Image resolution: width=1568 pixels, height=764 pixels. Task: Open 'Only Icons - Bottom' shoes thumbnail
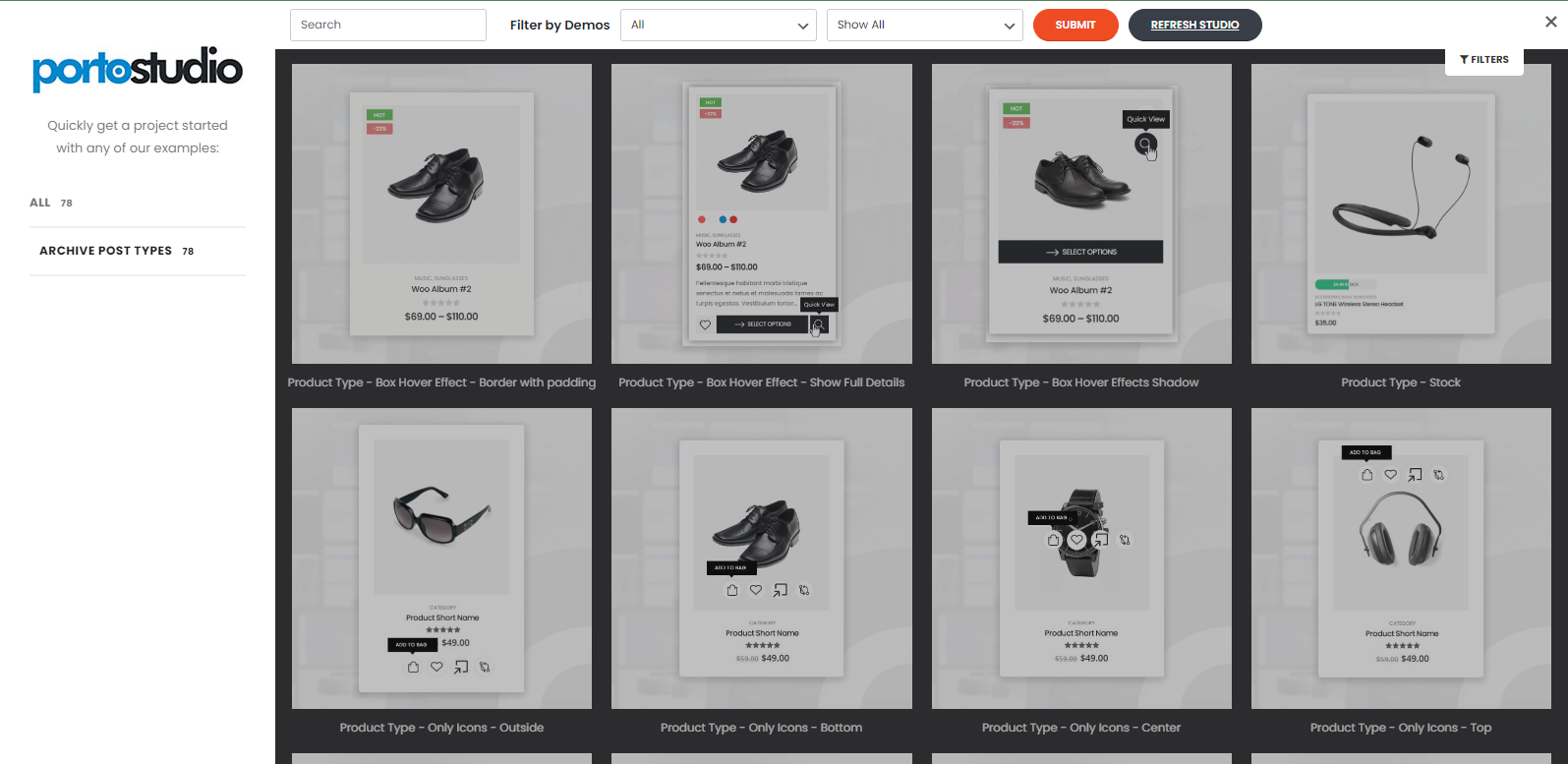pos(762,558)
